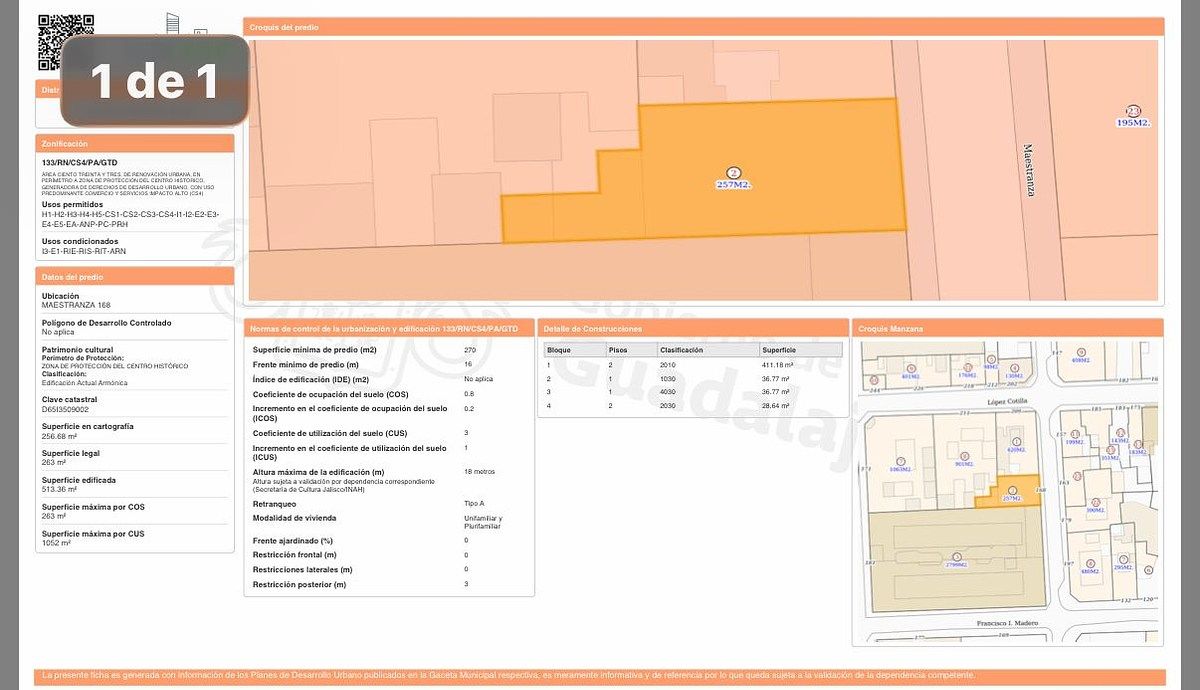Click the Superficie column header in the table

pos(779,350)
